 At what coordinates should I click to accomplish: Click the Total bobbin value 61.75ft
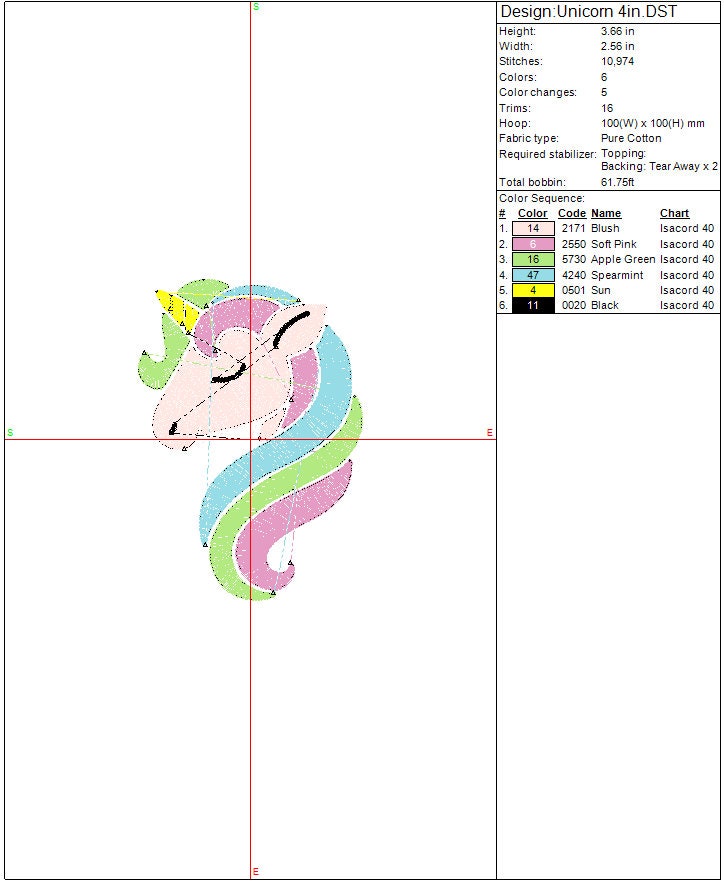(x=618, y=183)
